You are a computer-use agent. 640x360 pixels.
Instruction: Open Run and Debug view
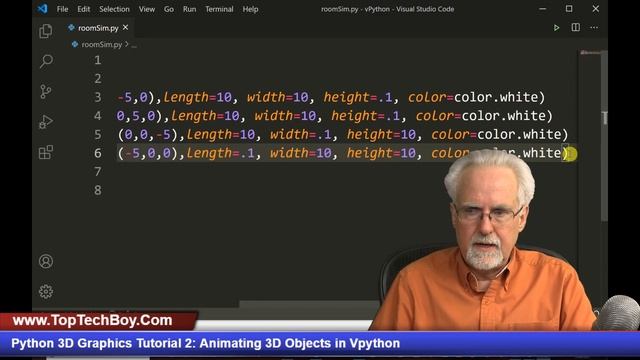point(46,122)
